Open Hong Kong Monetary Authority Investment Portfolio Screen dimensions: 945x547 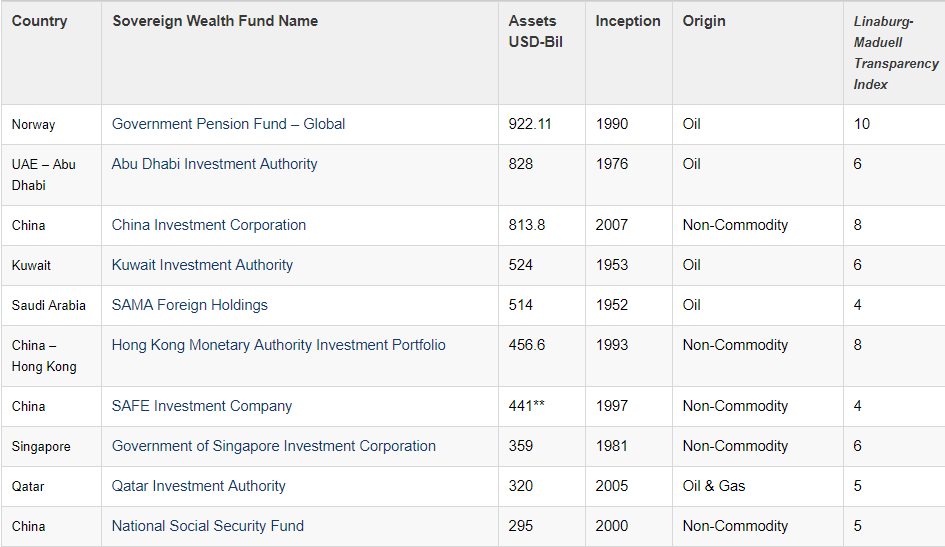point(278,345)
